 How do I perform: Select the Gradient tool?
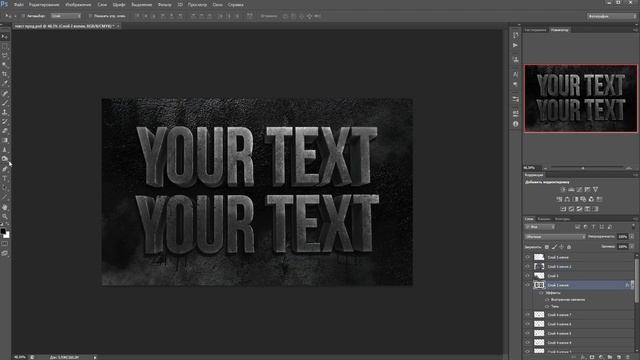[4, 140]
